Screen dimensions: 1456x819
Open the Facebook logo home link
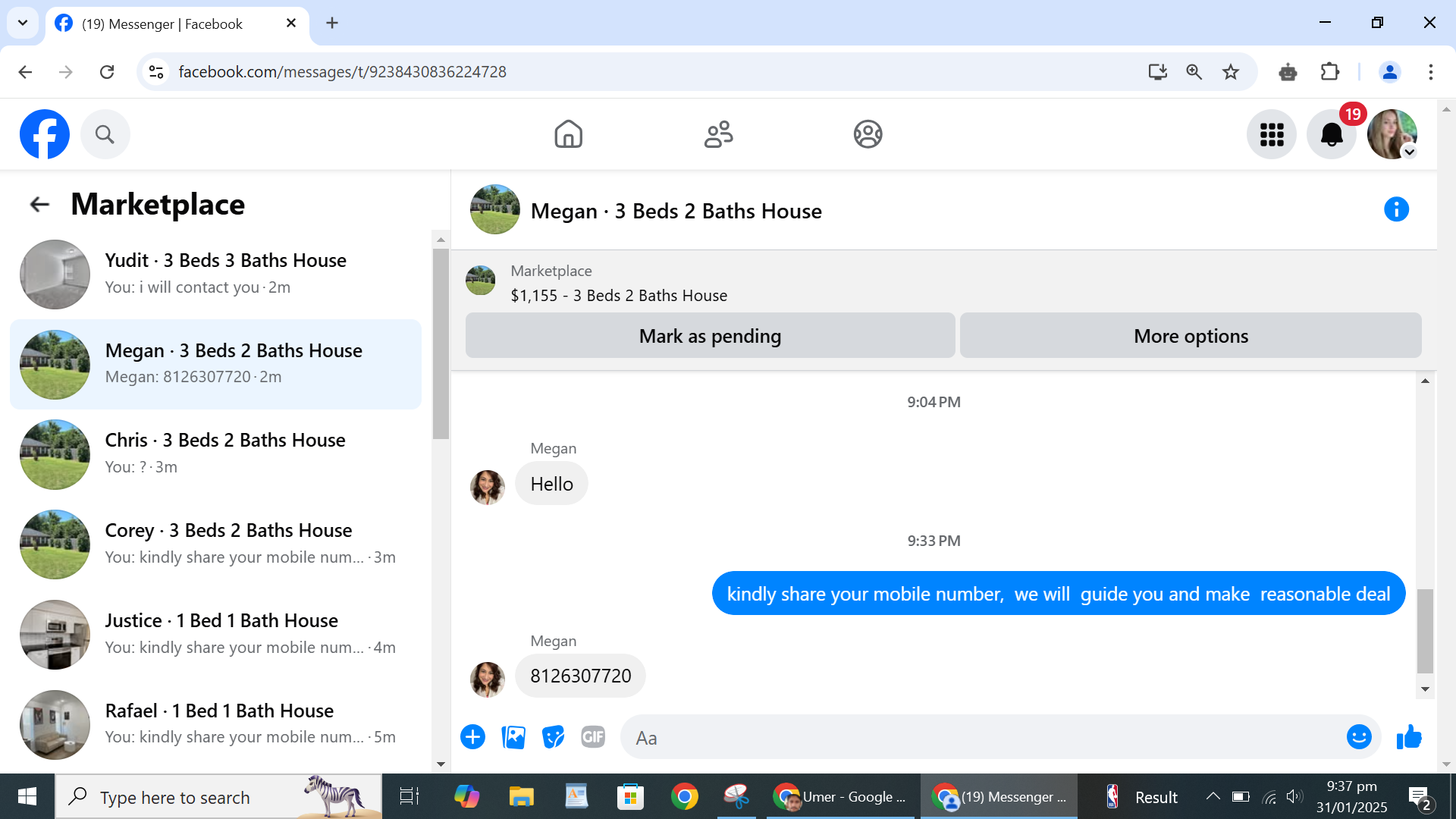pyautogui.click(x=45, y=134)
